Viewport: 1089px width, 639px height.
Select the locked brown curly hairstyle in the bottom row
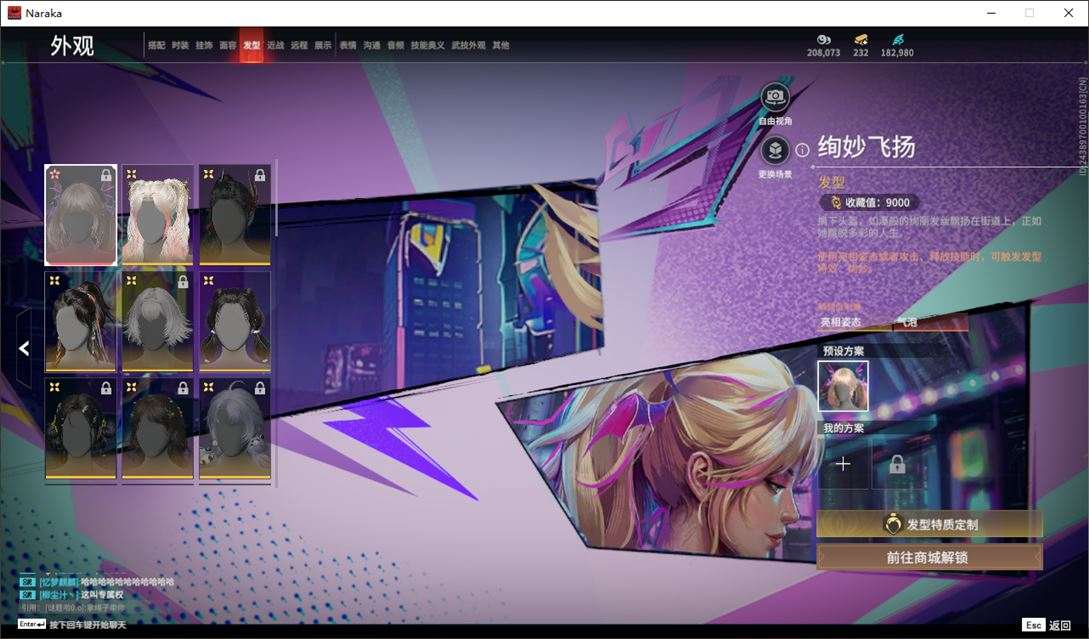click(158, 429)
